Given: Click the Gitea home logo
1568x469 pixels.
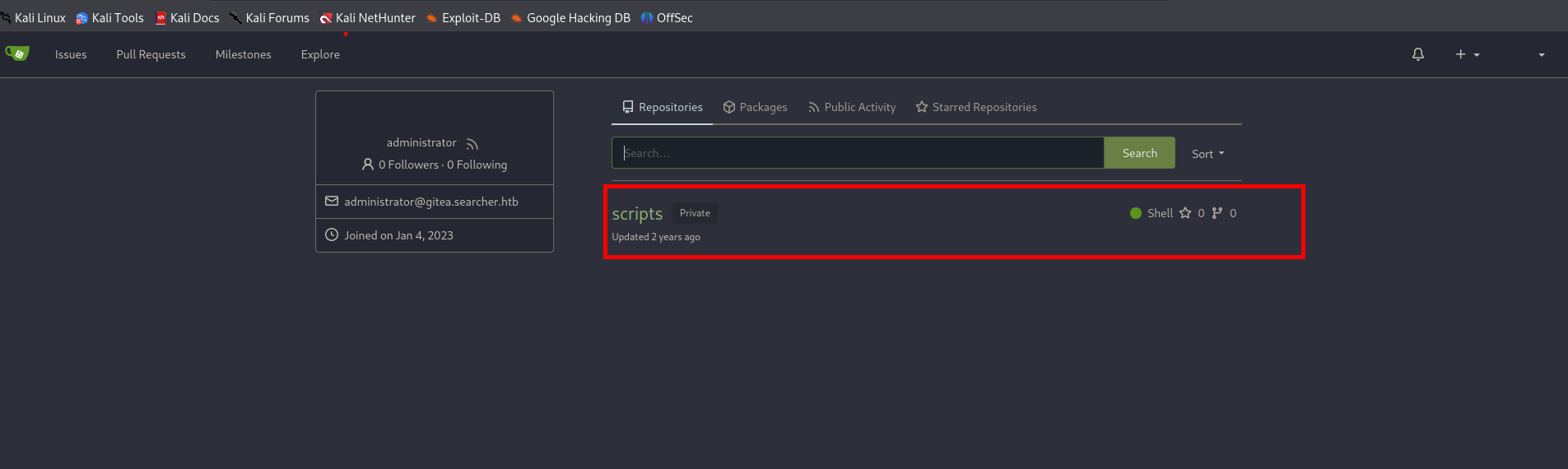Looking at the screenshot, I should (x=17, y=53).
